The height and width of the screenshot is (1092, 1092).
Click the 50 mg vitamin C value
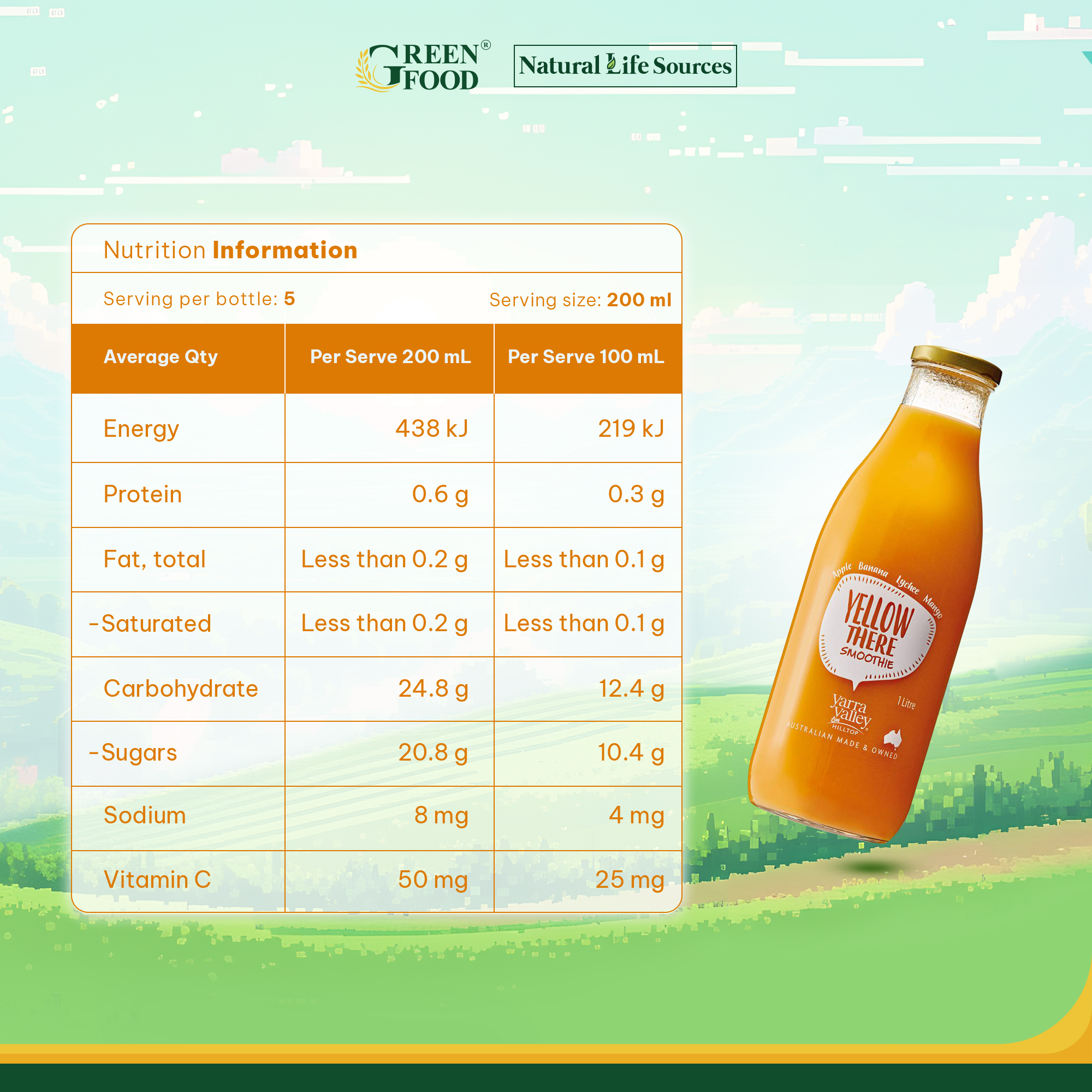(433, 881)
